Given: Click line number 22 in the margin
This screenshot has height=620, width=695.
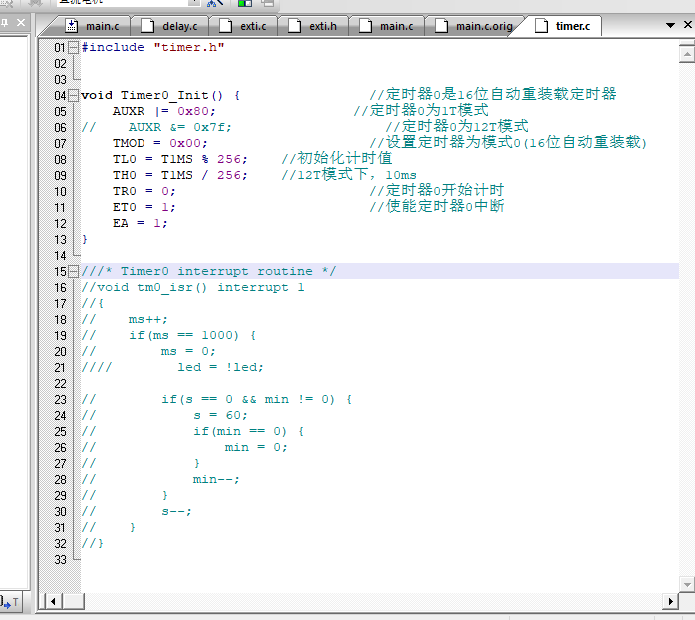Looking at the screenshot, I should [x=60, y=383].
